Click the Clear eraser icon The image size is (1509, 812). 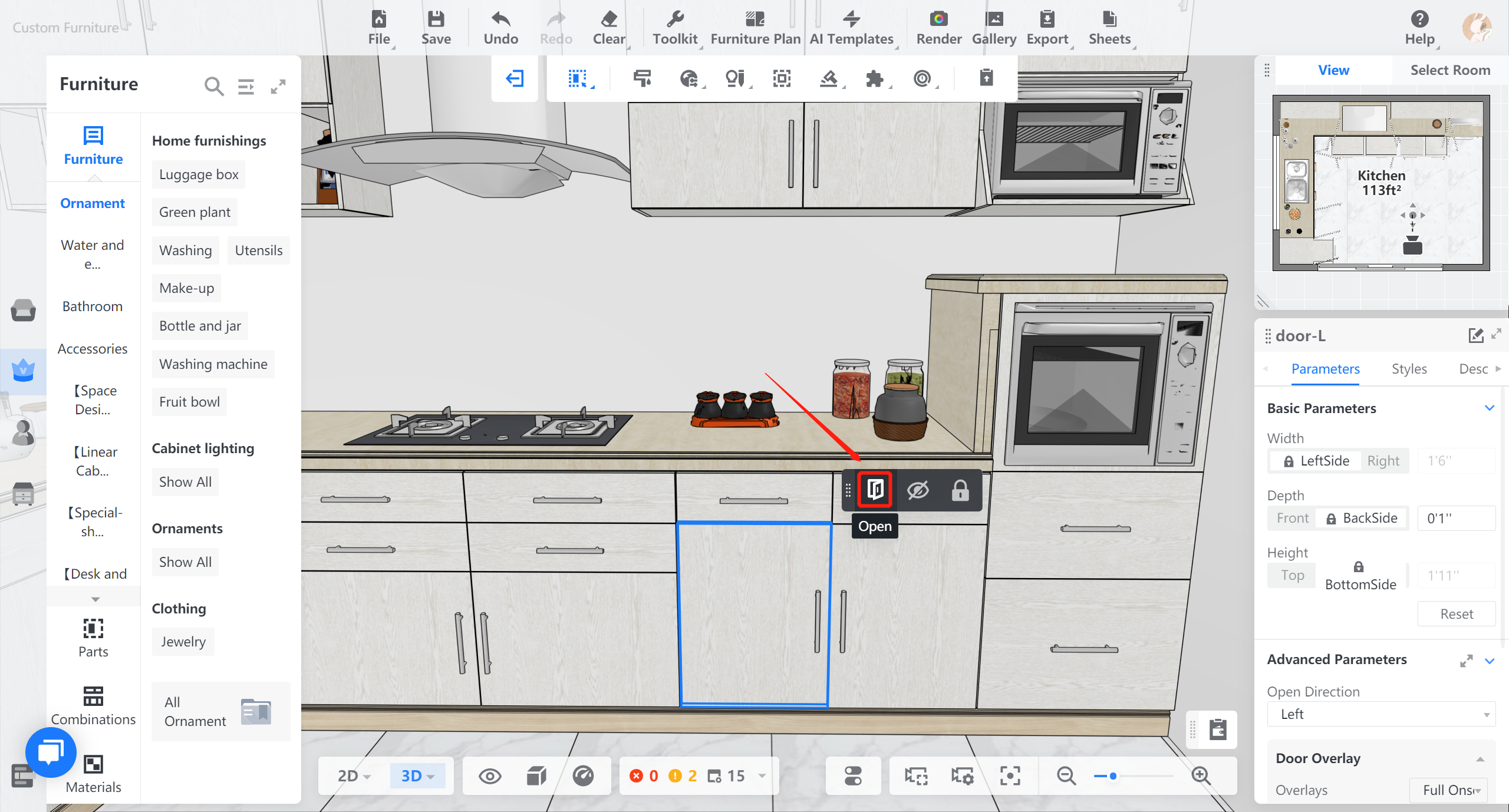609,19
